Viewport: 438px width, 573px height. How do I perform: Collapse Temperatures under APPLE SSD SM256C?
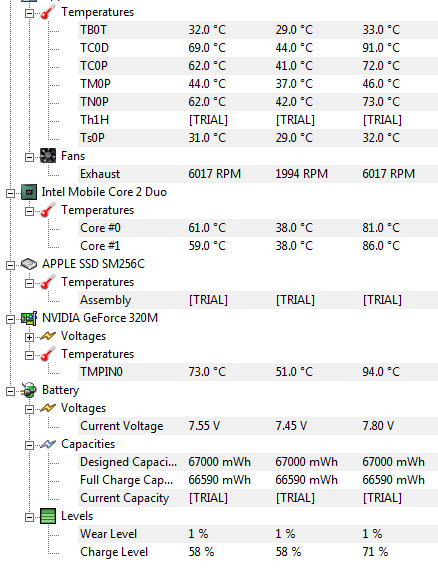click(29, 284)
